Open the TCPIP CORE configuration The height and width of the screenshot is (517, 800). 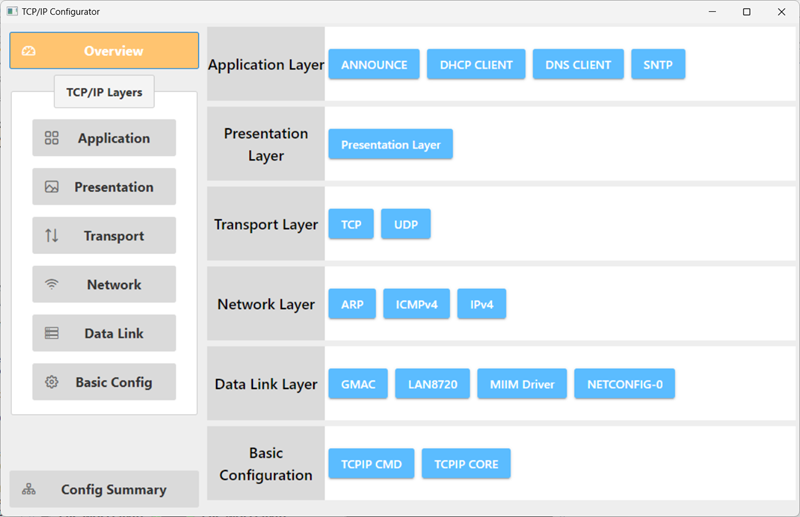[466, 464]
